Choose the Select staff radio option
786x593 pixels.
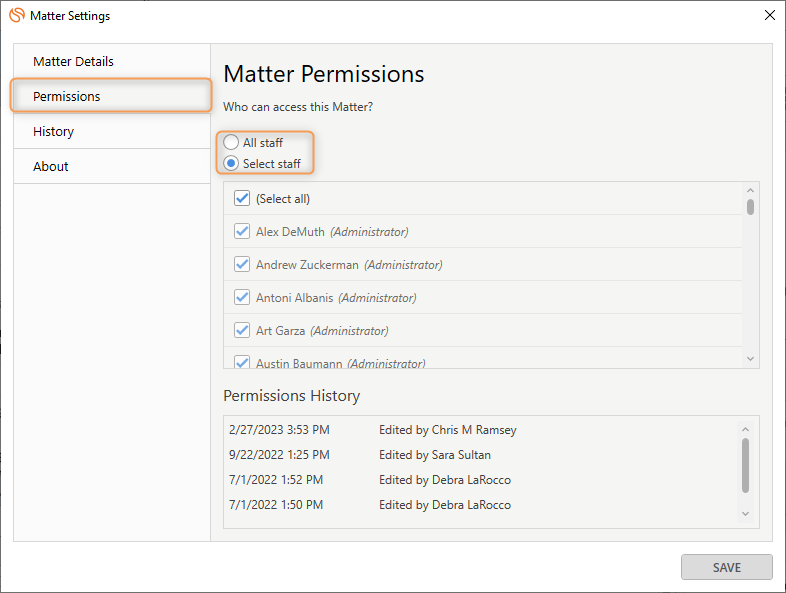tap(231, 163)
